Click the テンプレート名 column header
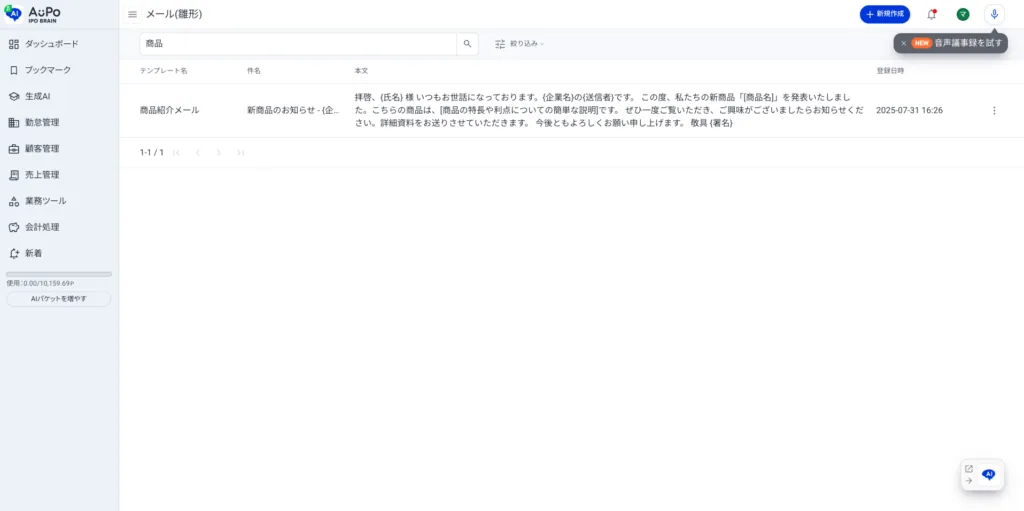 [x=163, y=71]
